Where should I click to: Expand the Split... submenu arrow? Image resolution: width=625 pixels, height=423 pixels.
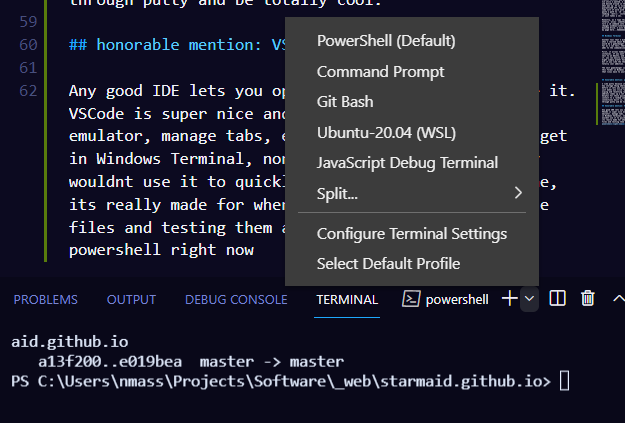[x=518, y=193]
